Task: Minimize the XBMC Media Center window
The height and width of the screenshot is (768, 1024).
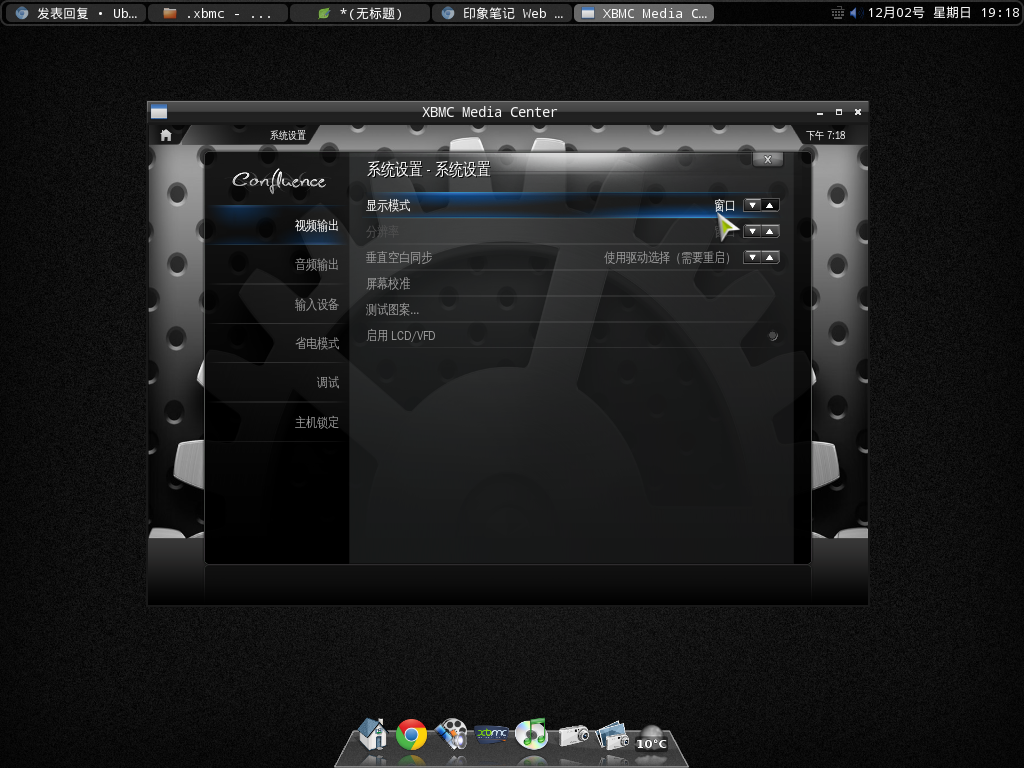Action: tap(820, 112)
